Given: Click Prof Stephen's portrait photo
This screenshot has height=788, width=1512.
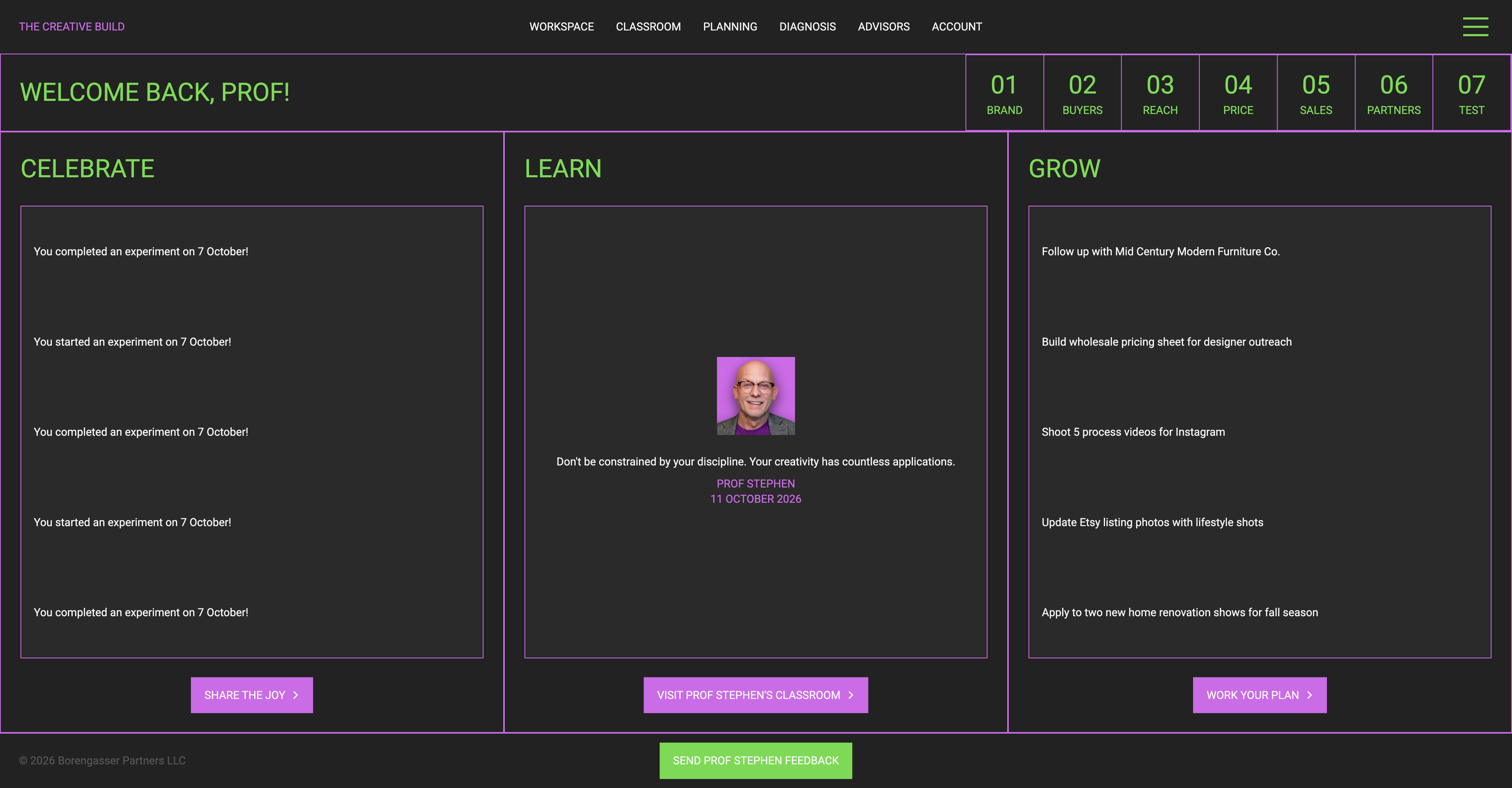Looking at the screenshot, I should click(755, 396).
